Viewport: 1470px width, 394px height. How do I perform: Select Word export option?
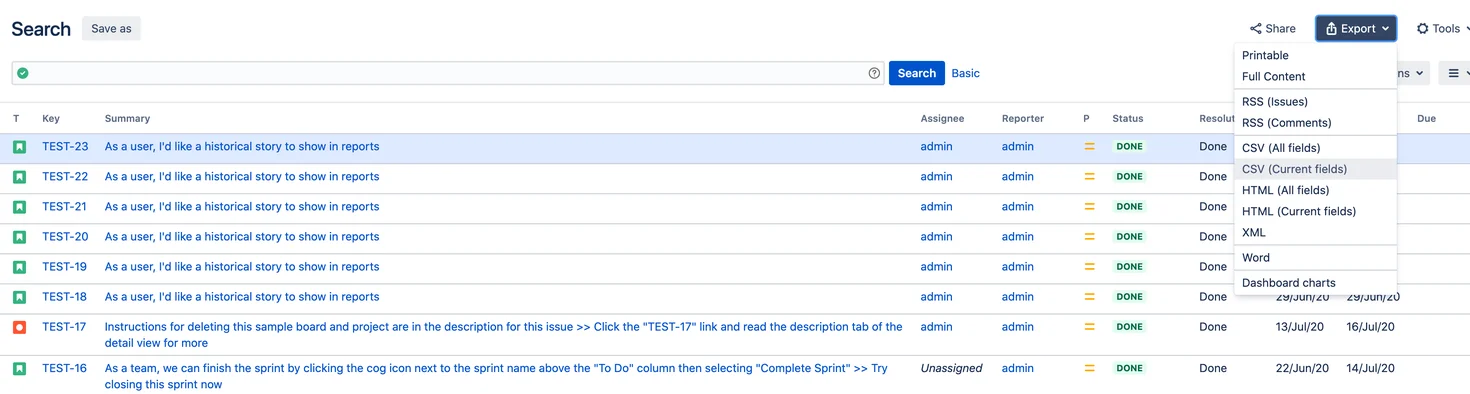pos(1315,257)
